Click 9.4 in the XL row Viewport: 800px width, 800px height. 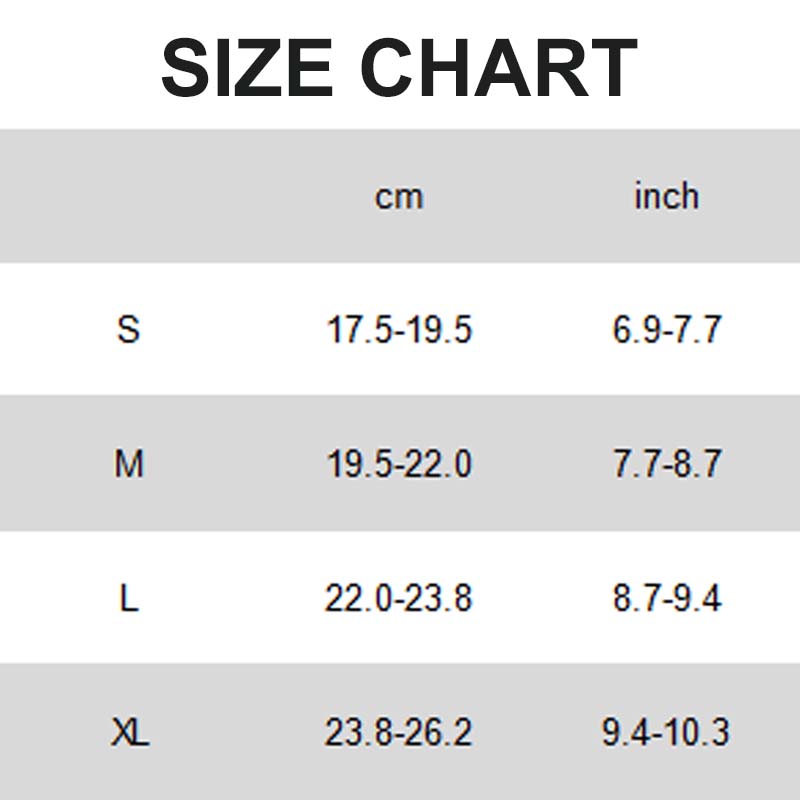pyautogui.click(x=623, y=734)
